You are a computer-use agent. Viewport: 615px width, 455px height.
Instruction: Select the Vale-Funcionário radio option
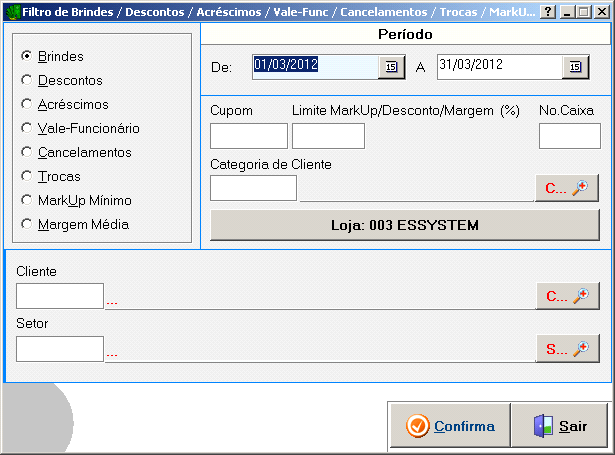[x=27, y=129]
